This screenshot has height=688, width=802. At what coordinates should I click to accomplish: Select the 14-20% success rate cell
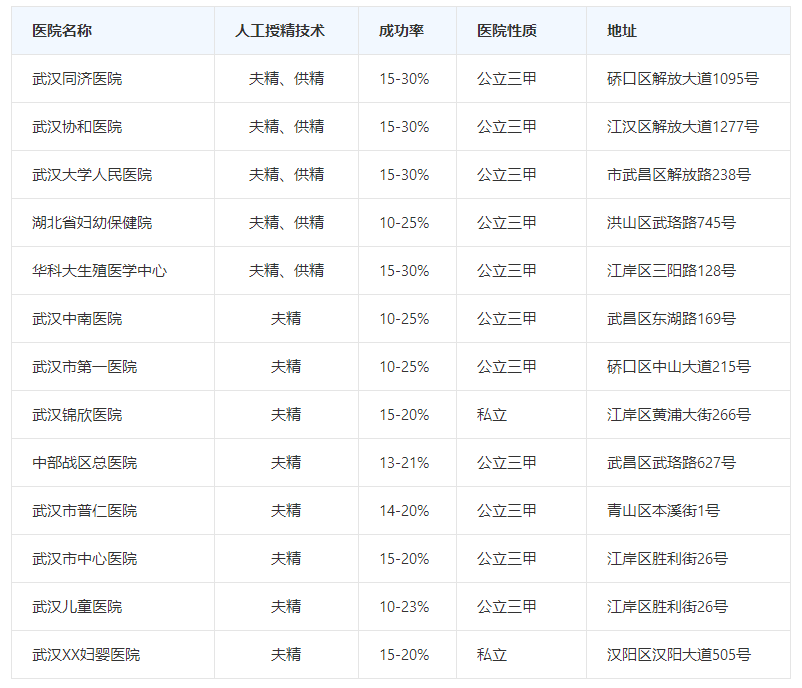404,511
